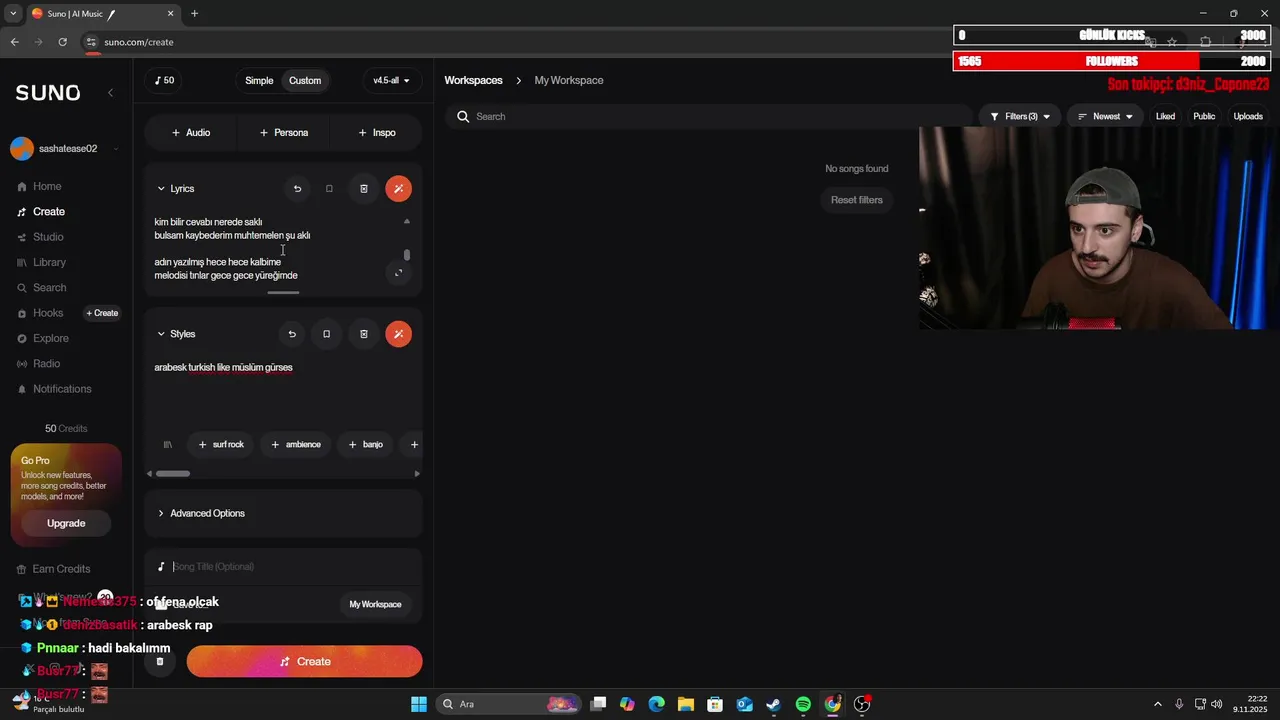Click Reset filters
1280x720 pixels.
tap(857, 200)
